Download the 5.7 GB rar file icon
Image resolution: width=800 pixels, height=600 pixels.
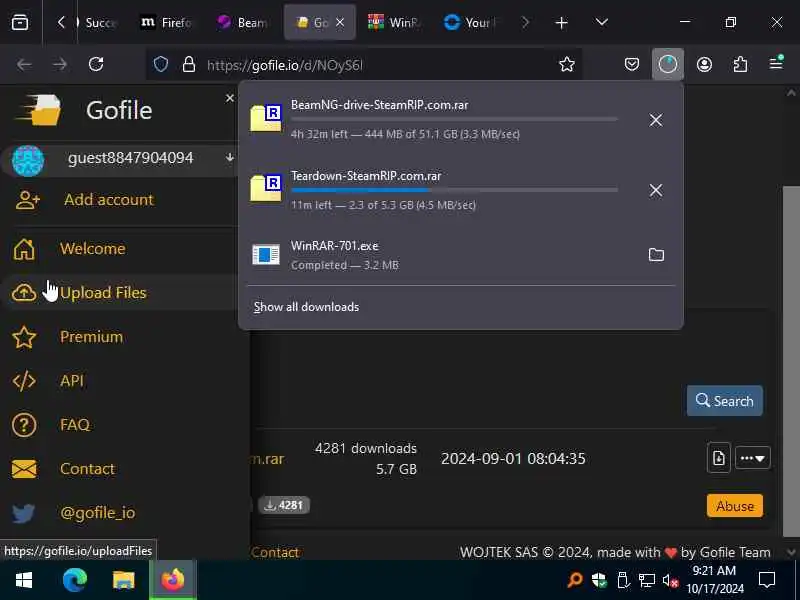coord(718,458)
